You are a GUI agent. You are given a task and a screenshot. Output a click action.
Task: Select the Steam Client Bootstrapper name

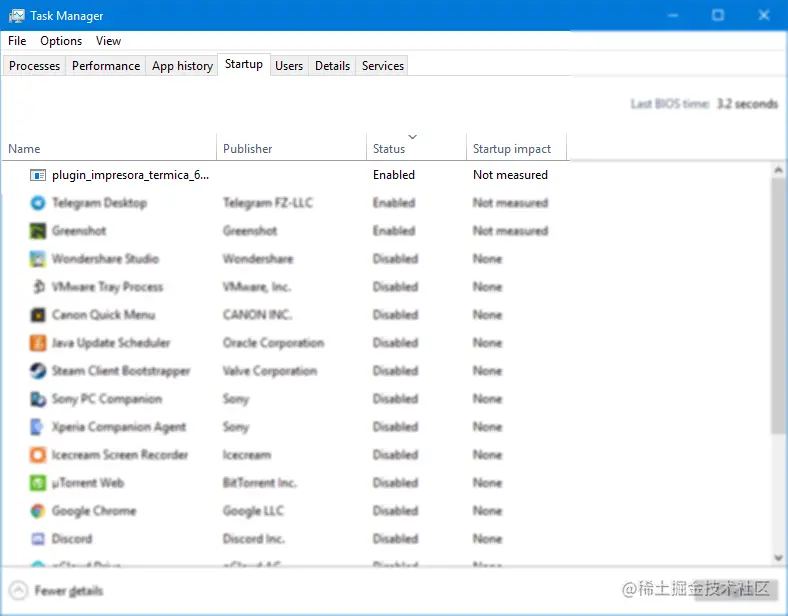point(121,371)
